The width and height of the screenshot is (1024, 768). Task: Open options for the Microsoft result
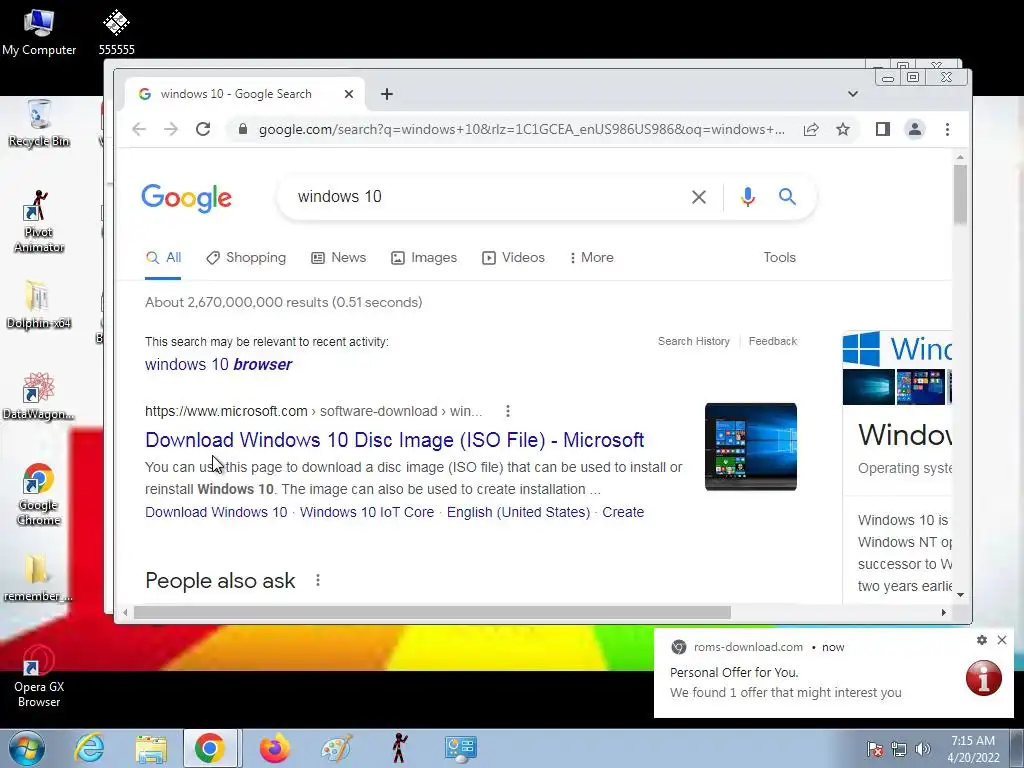(x=507, y=411)
